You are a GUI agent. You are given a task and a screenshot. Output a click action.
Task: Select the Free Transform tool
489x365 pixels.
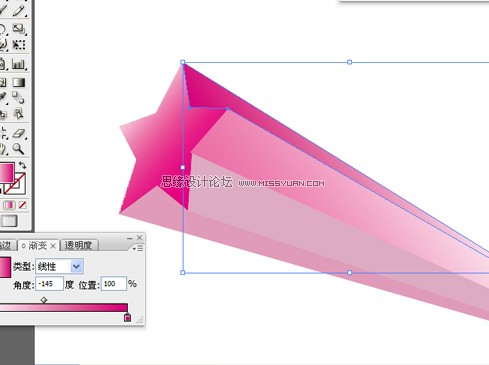pos(19,45)
